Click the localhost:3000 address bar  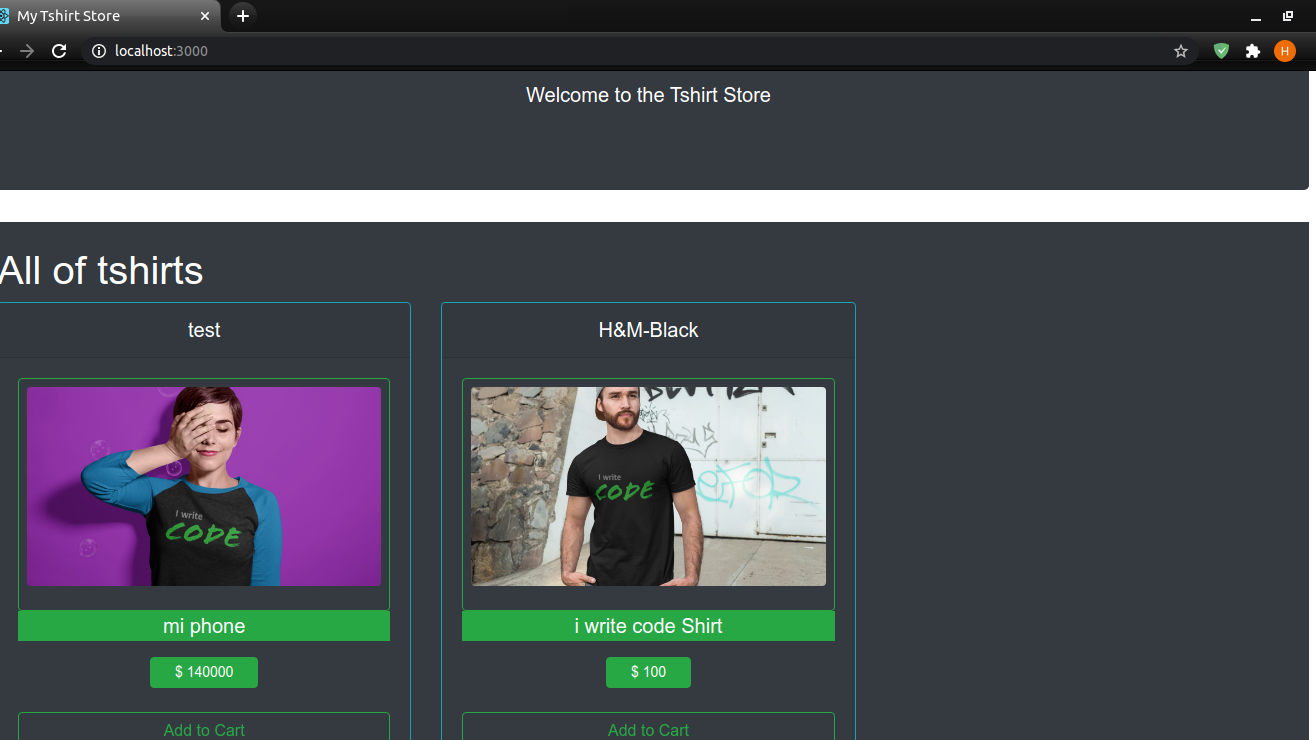click(640, 51)
